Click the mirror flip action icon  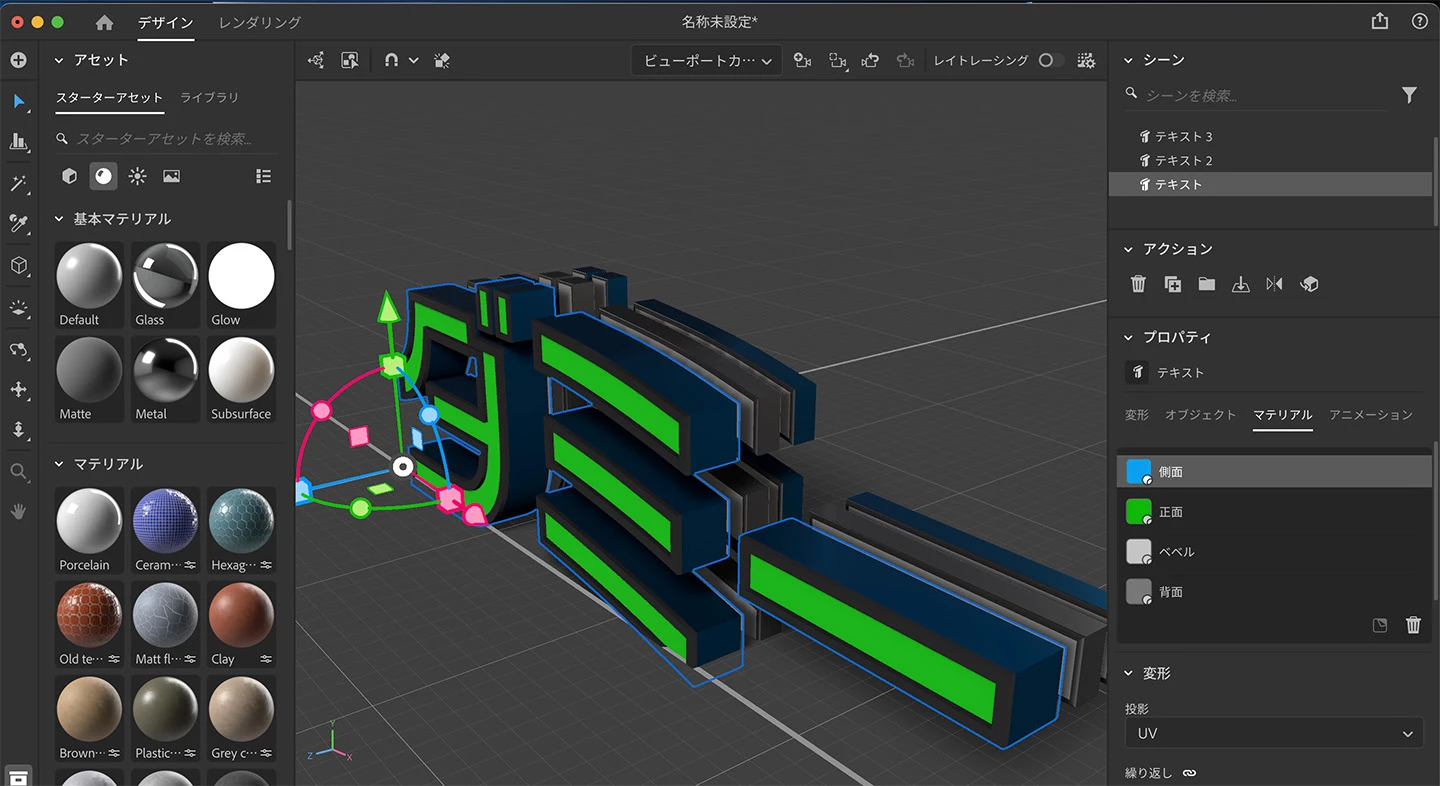coord(1274,284)
